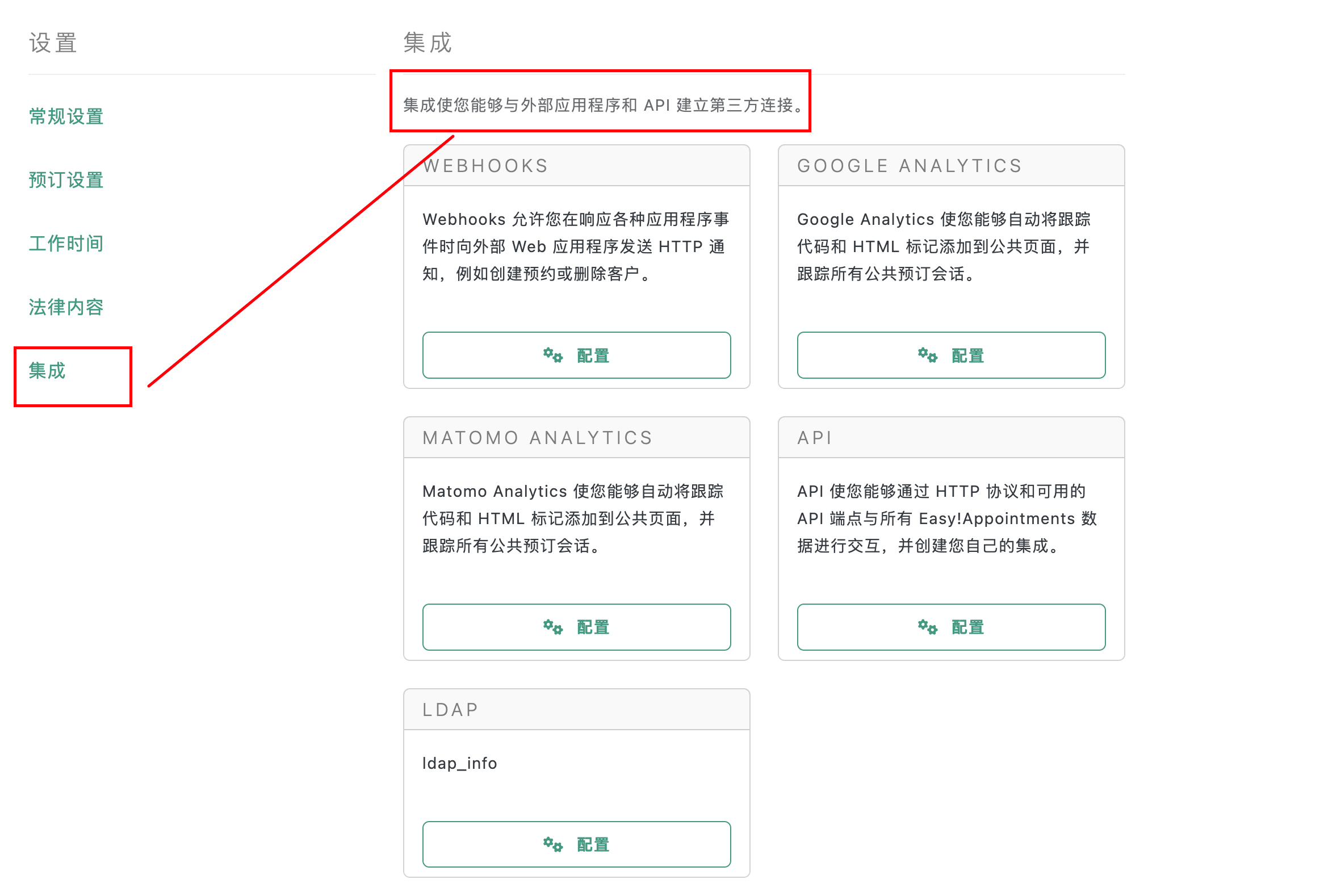
Task: Select 集成 in the settings sidebar
Action: (x=47, y=371)
